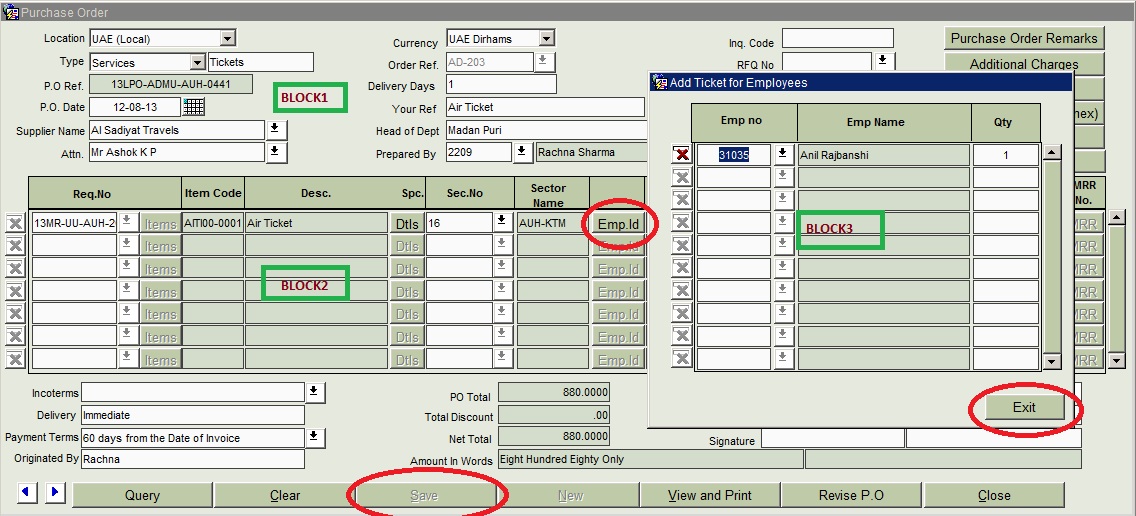The image size is (1136, 516).
Task: Open the Payment Terms list arrow
Action: point(316,437)
